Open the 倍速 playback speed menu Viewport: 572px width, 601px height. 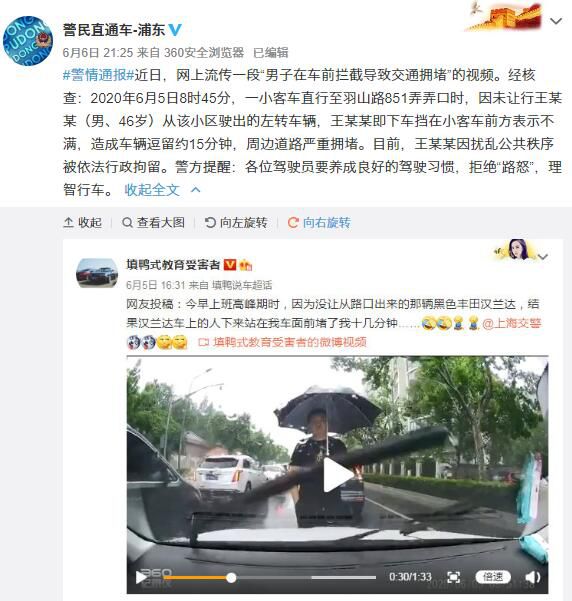click(x=493, y=576)
